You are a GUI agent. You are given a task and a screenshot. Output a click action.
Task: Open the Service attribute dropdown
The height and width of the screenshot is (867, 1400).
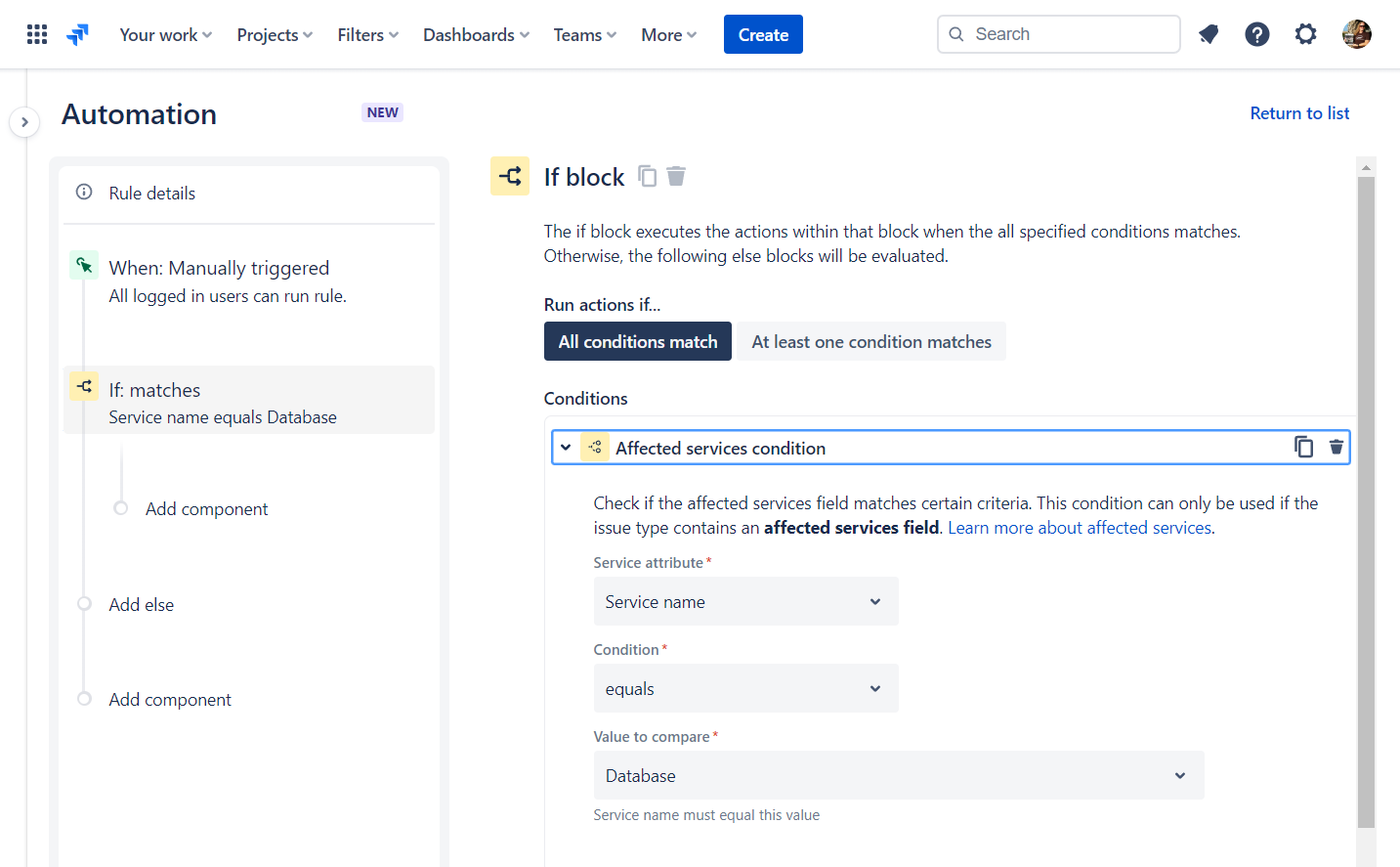[745, 601]
